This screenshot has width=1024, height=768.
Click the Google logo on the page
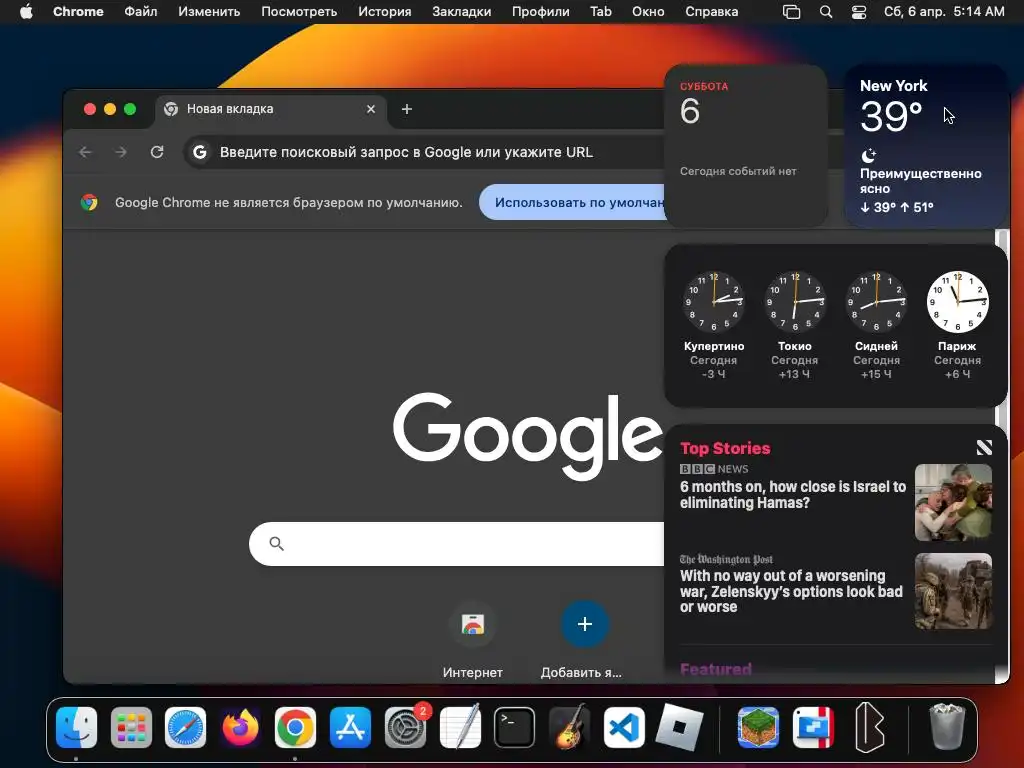tap(528, 436)
